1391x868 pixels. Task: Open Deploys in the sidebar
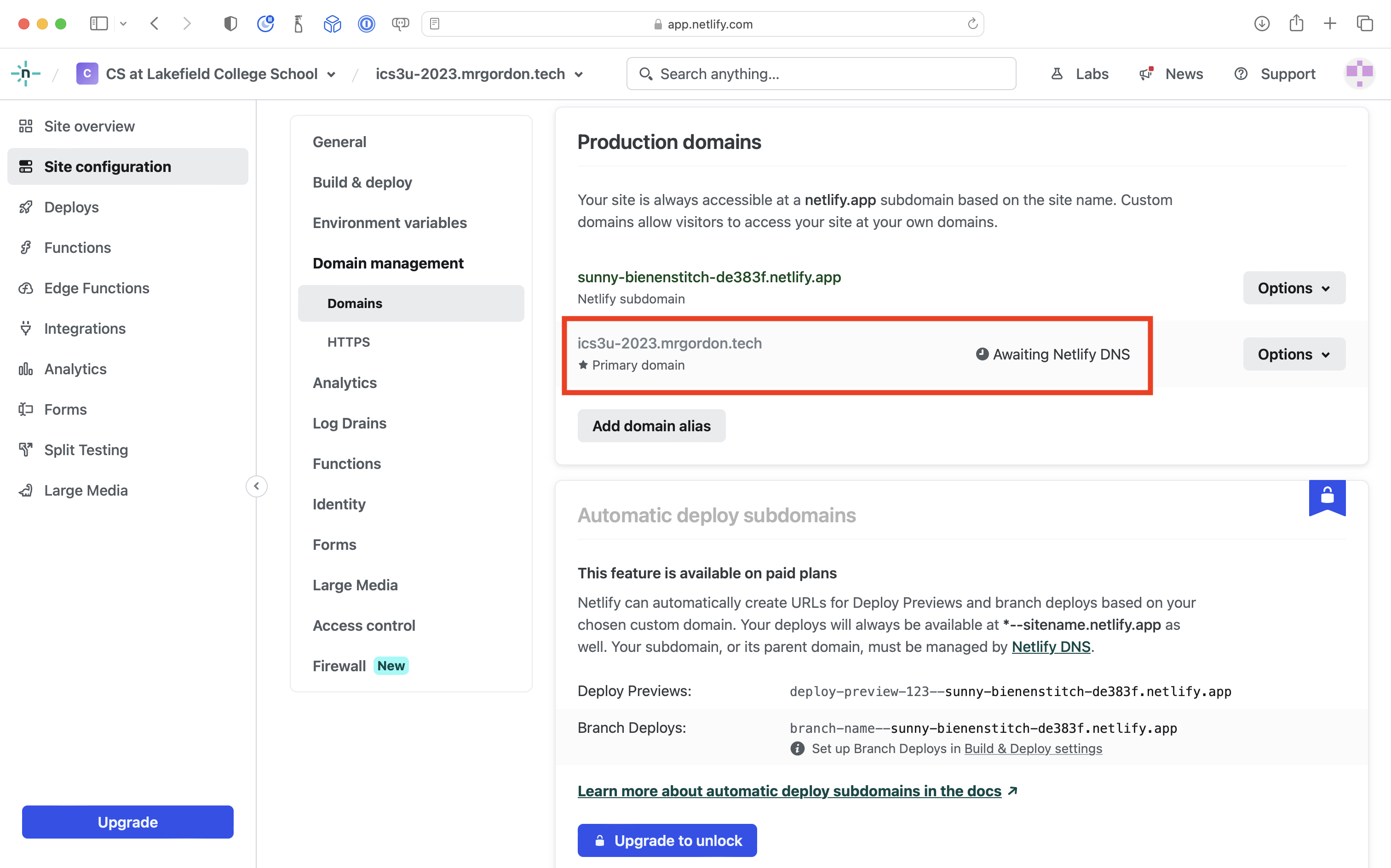click(x=127, y=207)
